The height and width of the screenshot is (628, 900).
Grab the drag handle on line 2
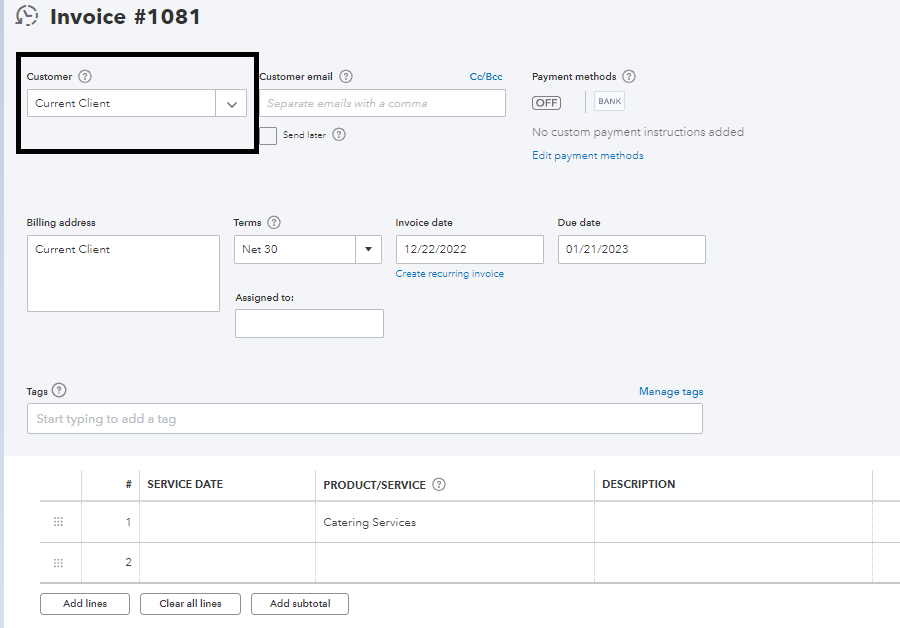coord(58,563)
